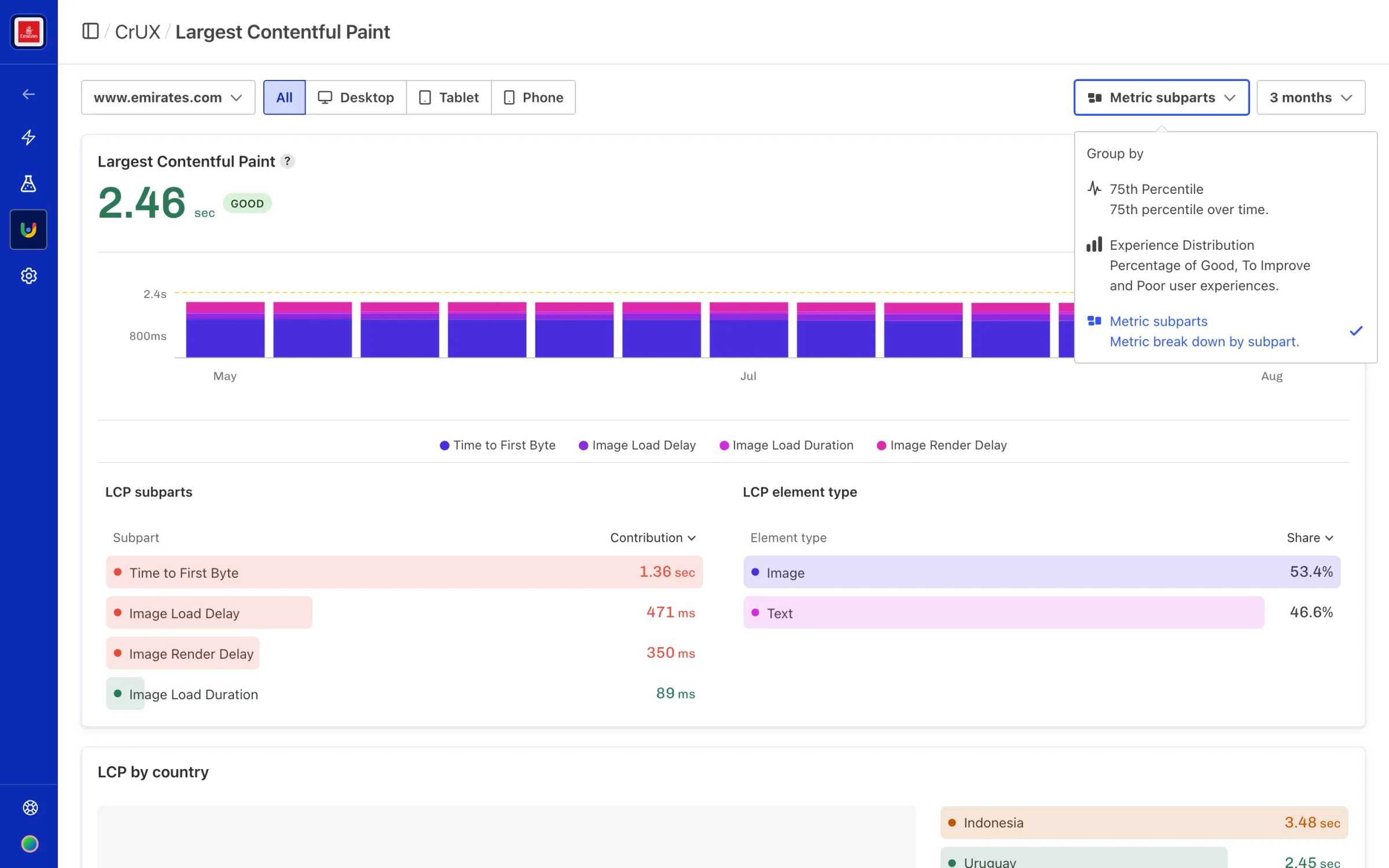
Task: Click the May chart bar
Action: point(225,330)
